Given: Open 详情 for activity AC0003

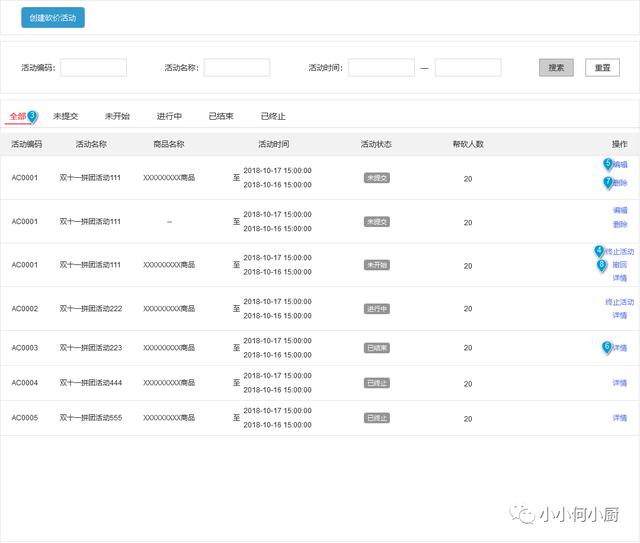Looking at the screenshot, I should point(620,348).
